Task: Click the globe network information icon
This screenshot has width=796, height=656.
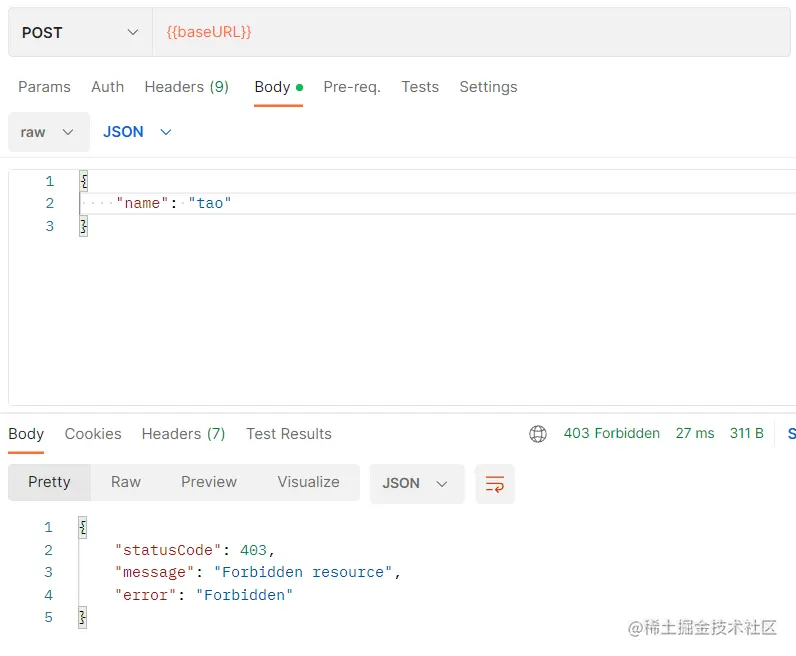Action: coord(538,434)
